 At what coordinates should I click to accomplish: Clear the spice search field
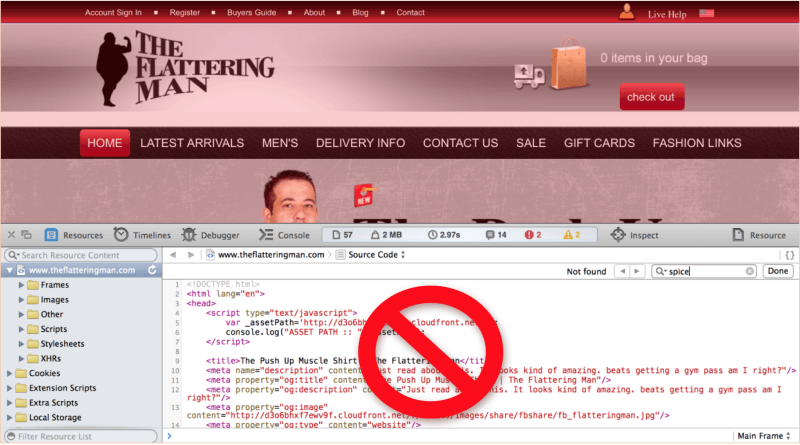click(x=750, y=271)
